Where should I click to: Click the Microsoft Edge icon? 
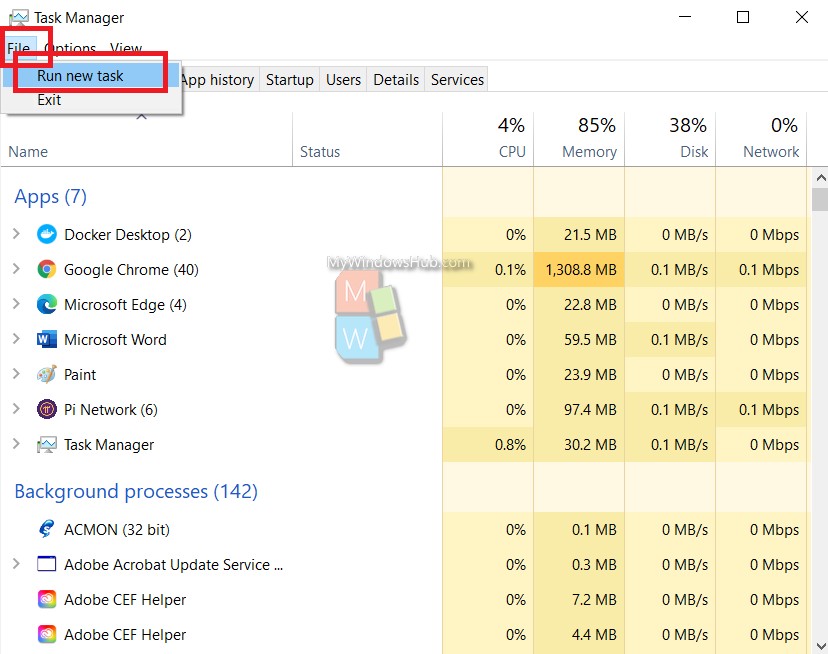[x=46, y=304]
